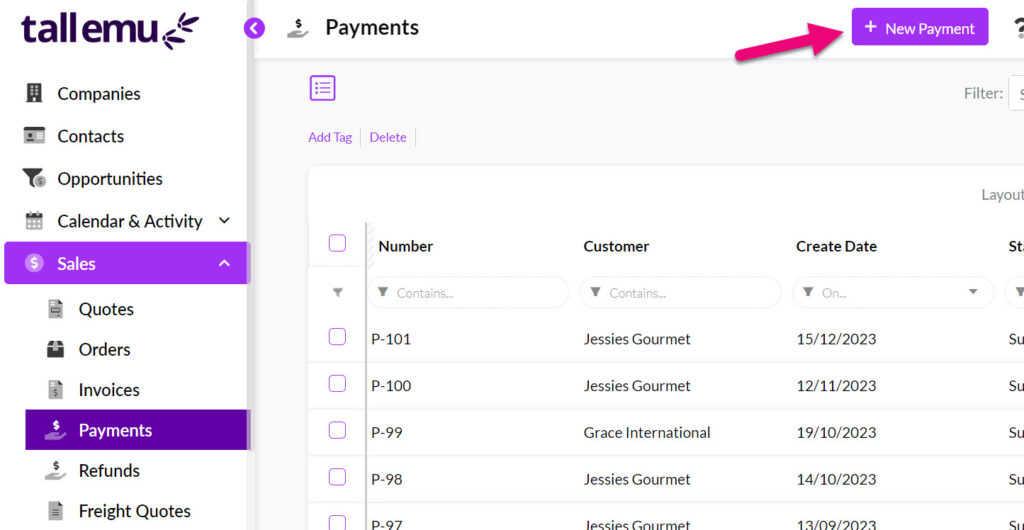The height and width of the screenshot is (530, 1024).
Task: Check the P-101 row checkbox
Action: (x=337, y=337)
